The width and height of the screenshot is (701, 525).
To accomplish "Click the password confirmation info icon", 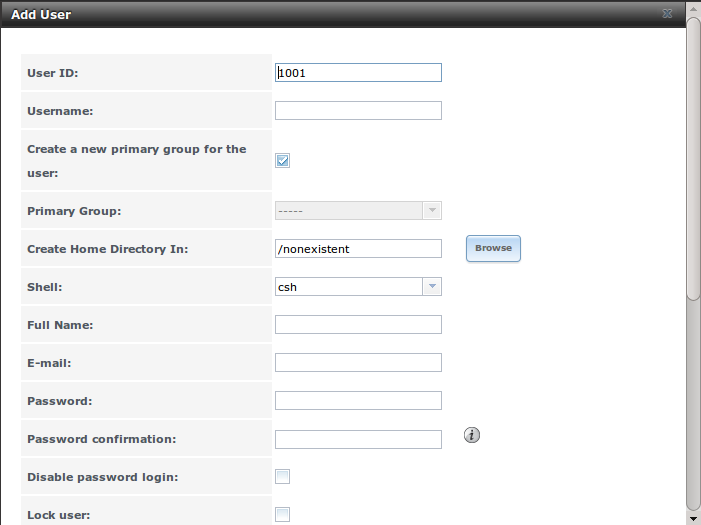I will coord(473,435).
